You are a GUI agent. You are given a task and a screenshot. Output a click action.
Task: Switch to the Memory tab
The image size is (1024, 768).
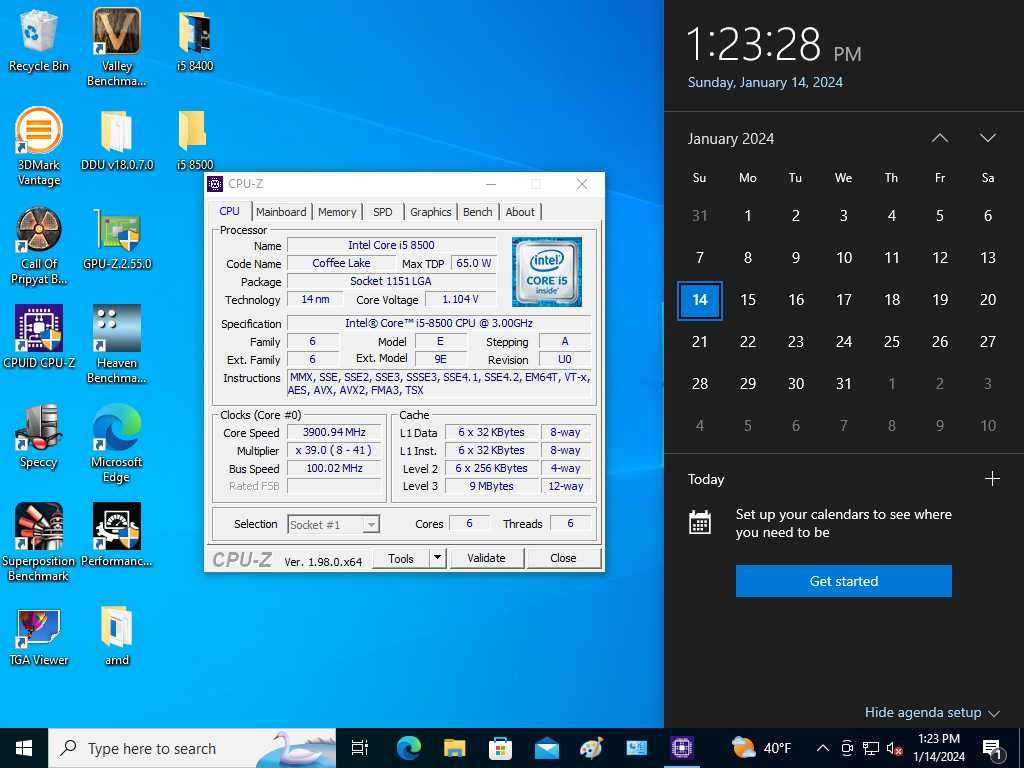[x=337, y=212]
